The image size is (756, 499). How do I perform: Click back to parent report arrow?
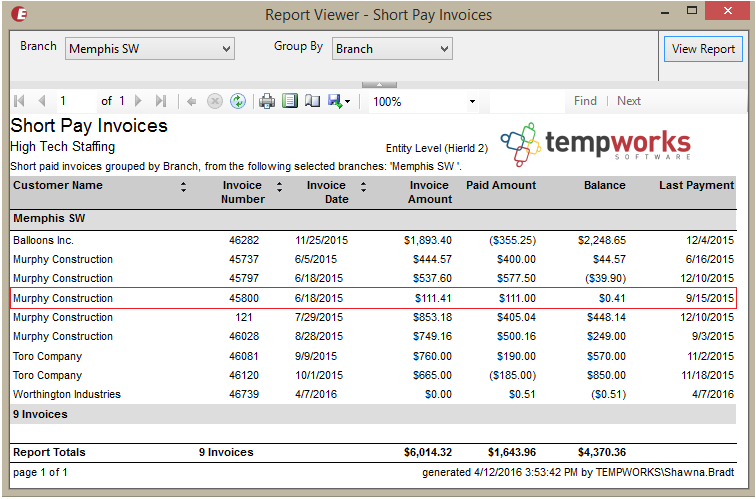tap(192, 101)
